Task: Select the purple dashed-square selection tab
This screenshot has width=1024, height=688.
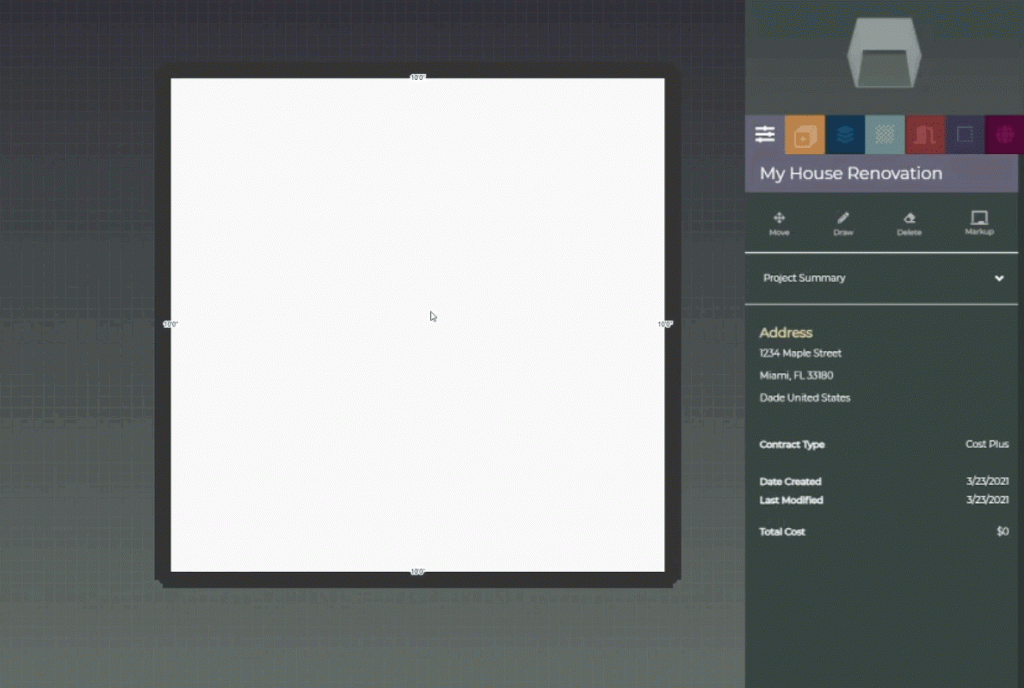Action: 965,134
